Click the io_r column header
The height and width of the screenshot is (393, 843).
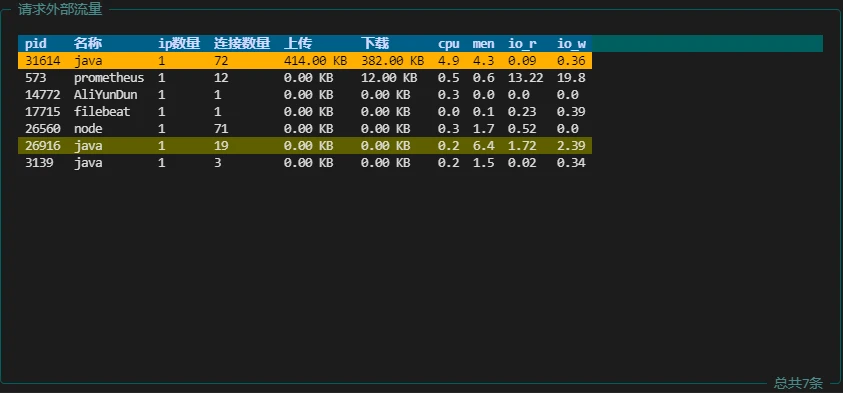[522, 44]
